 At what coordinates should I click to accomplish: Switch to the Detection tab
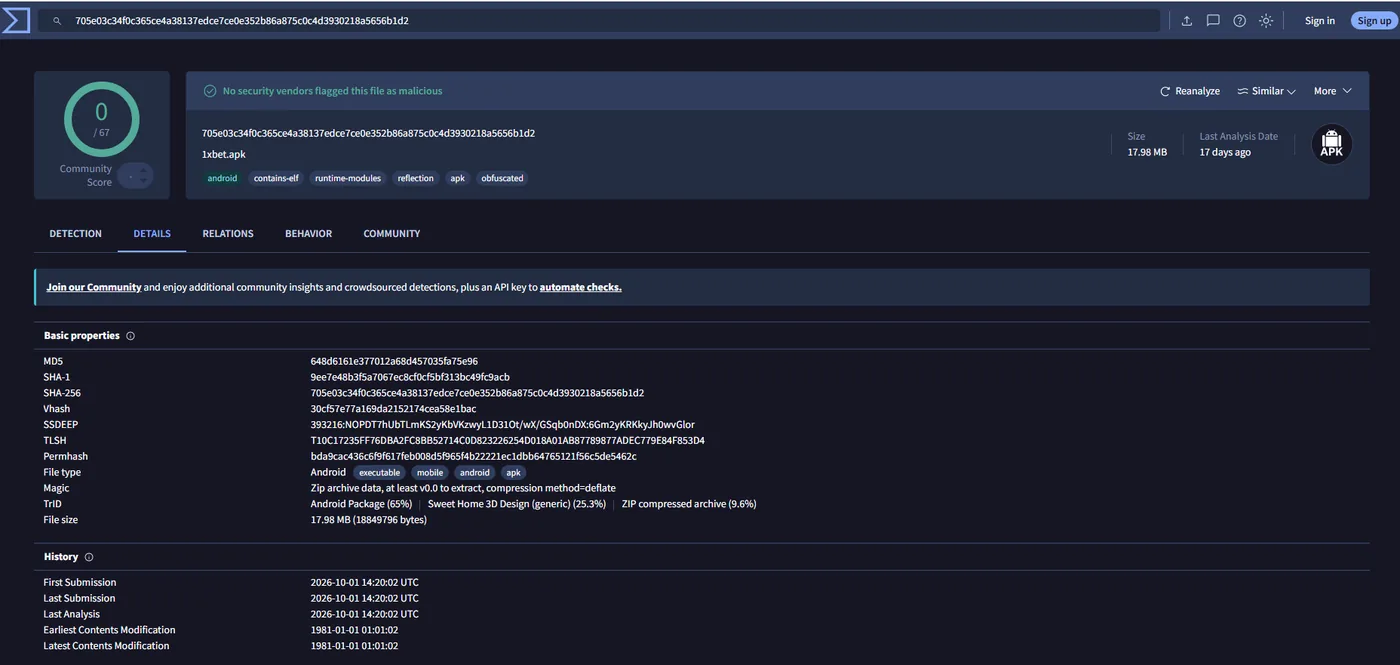(x=76, y=234)
